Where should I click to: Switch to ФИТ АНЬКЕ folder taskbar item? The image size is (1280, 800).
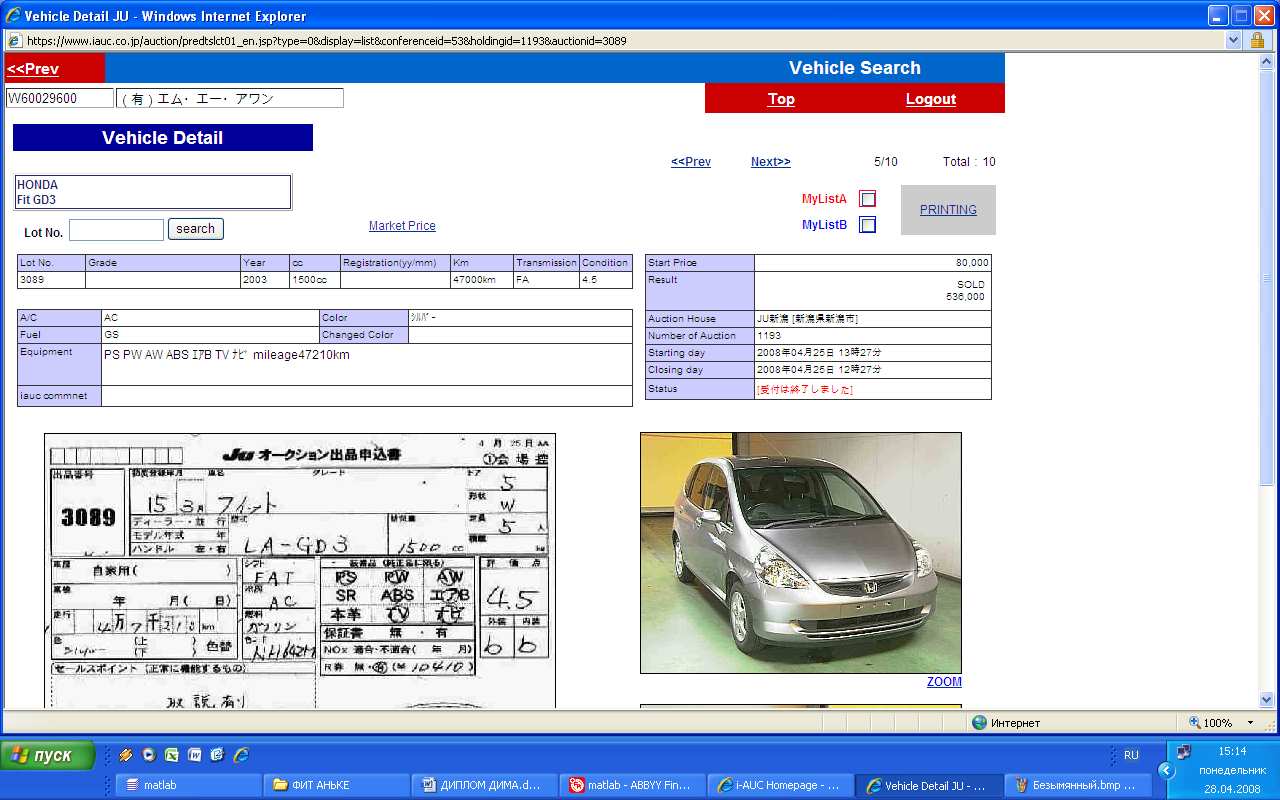point(337,786)
